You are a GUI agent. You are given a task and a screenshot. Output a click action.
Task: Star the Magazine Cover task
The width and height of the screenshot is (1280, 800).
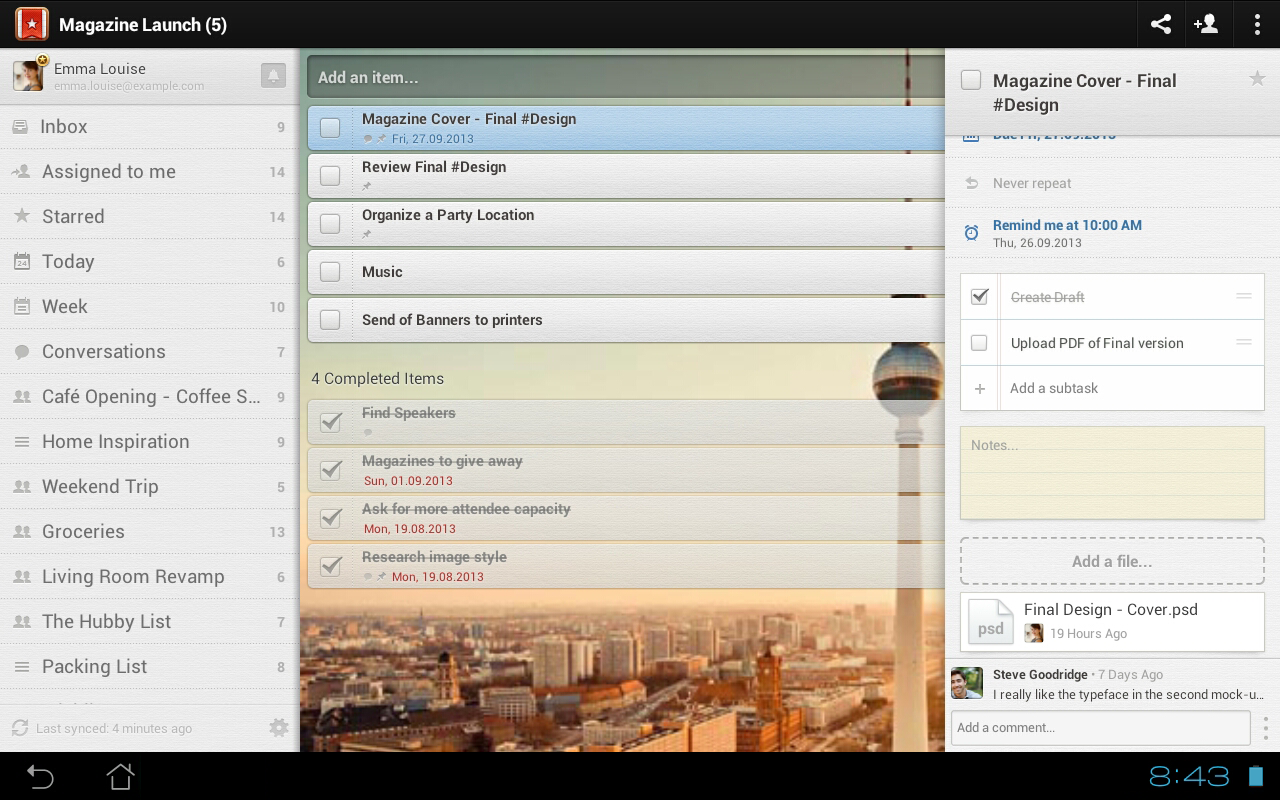pyautogui.click(x=1258, y=78)
